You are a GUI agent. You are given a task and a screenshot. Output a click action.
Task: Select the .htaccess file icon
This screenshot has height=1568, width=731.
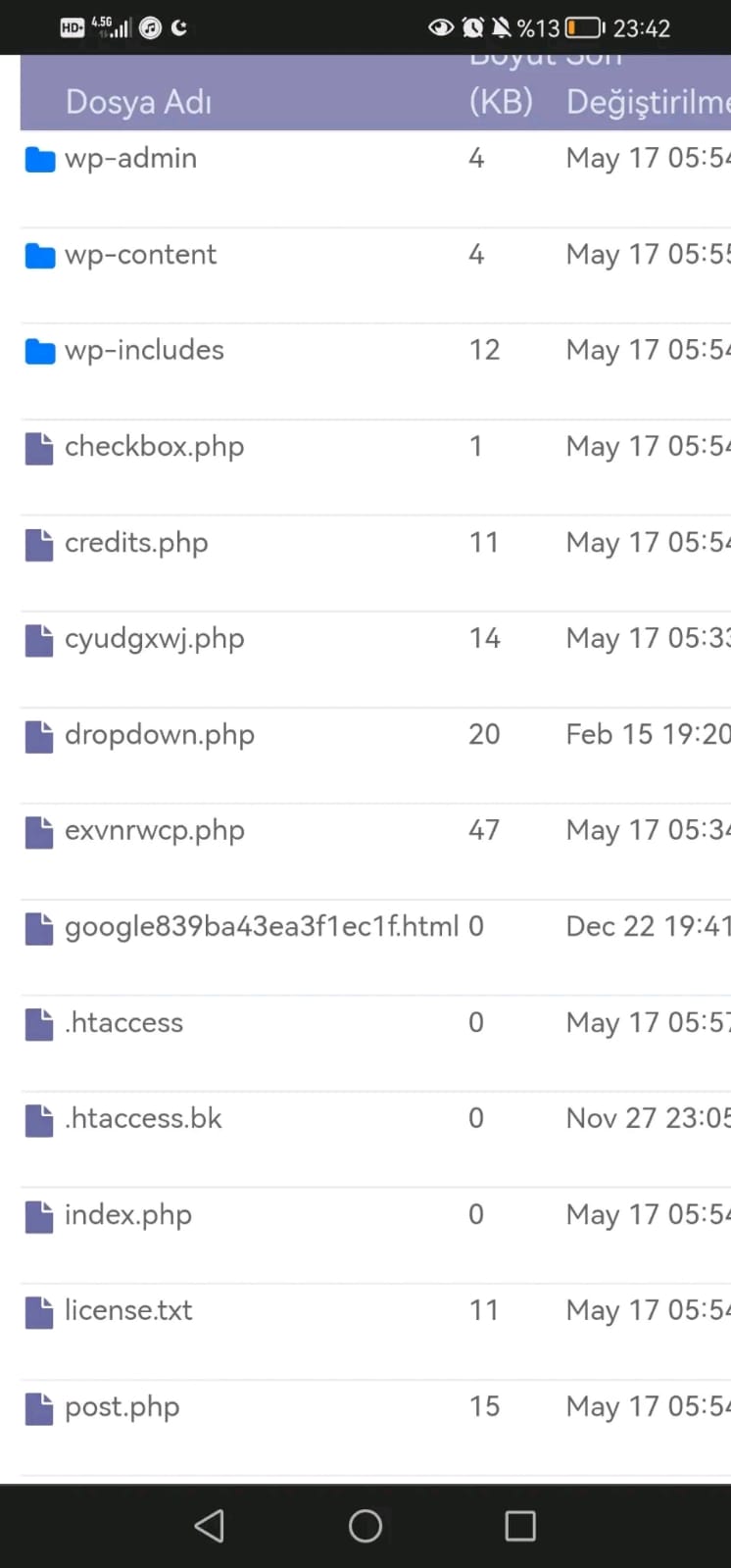point(39,1024)
